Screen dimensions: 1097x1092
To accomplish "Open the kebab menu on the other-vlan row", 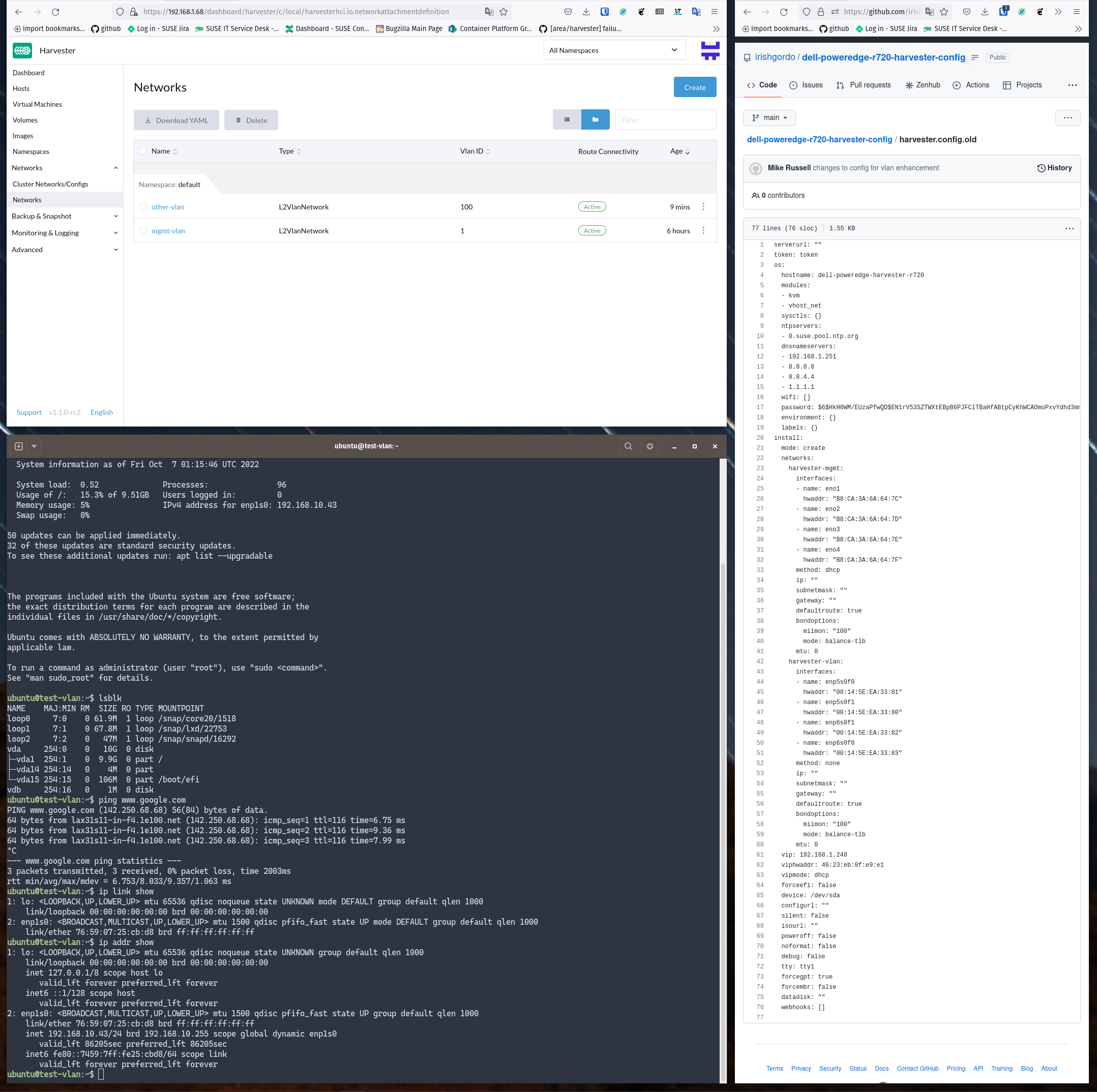I will click(703, 206).
